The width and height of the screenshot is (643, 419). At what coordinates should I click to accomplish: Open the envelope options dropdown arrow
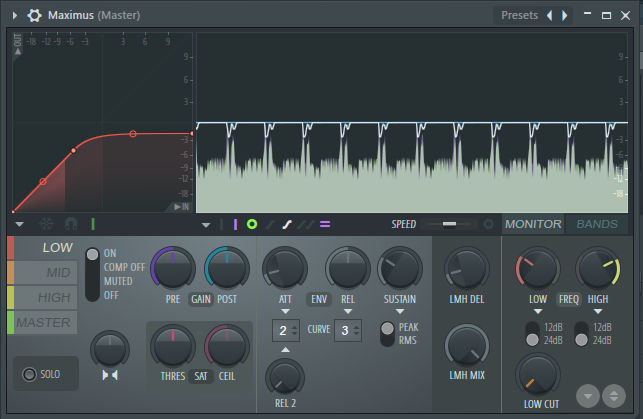click(19, 225)
